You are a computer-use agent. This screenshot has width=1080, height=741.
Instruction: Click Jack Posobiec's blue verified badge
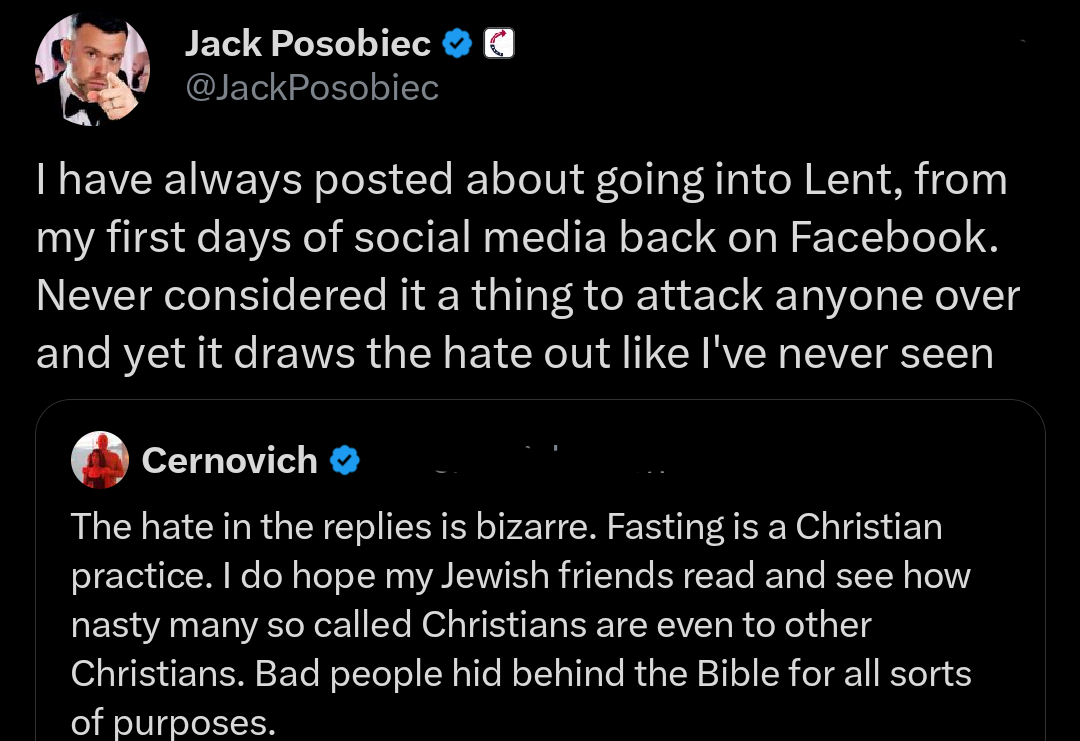click(457, 43)
